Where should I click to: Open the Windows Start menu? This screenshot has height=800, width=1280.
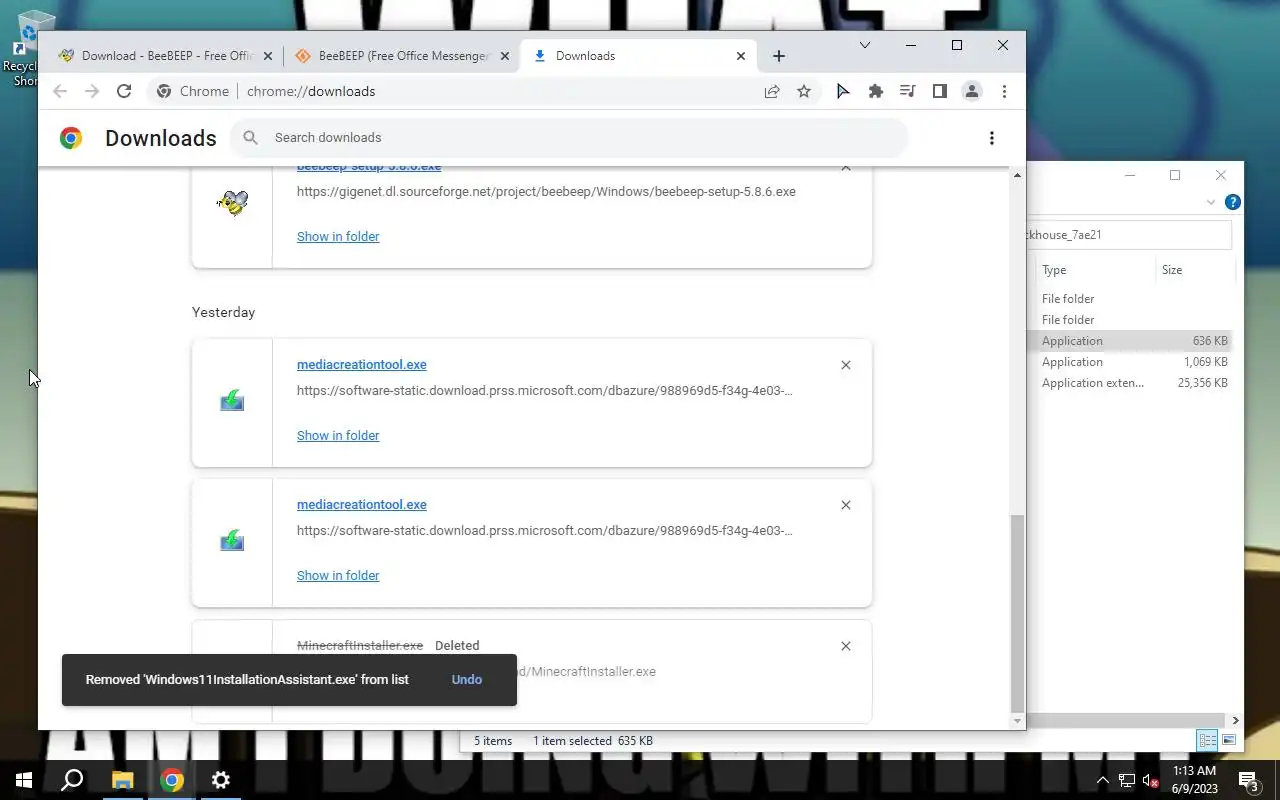pos(24,780)
